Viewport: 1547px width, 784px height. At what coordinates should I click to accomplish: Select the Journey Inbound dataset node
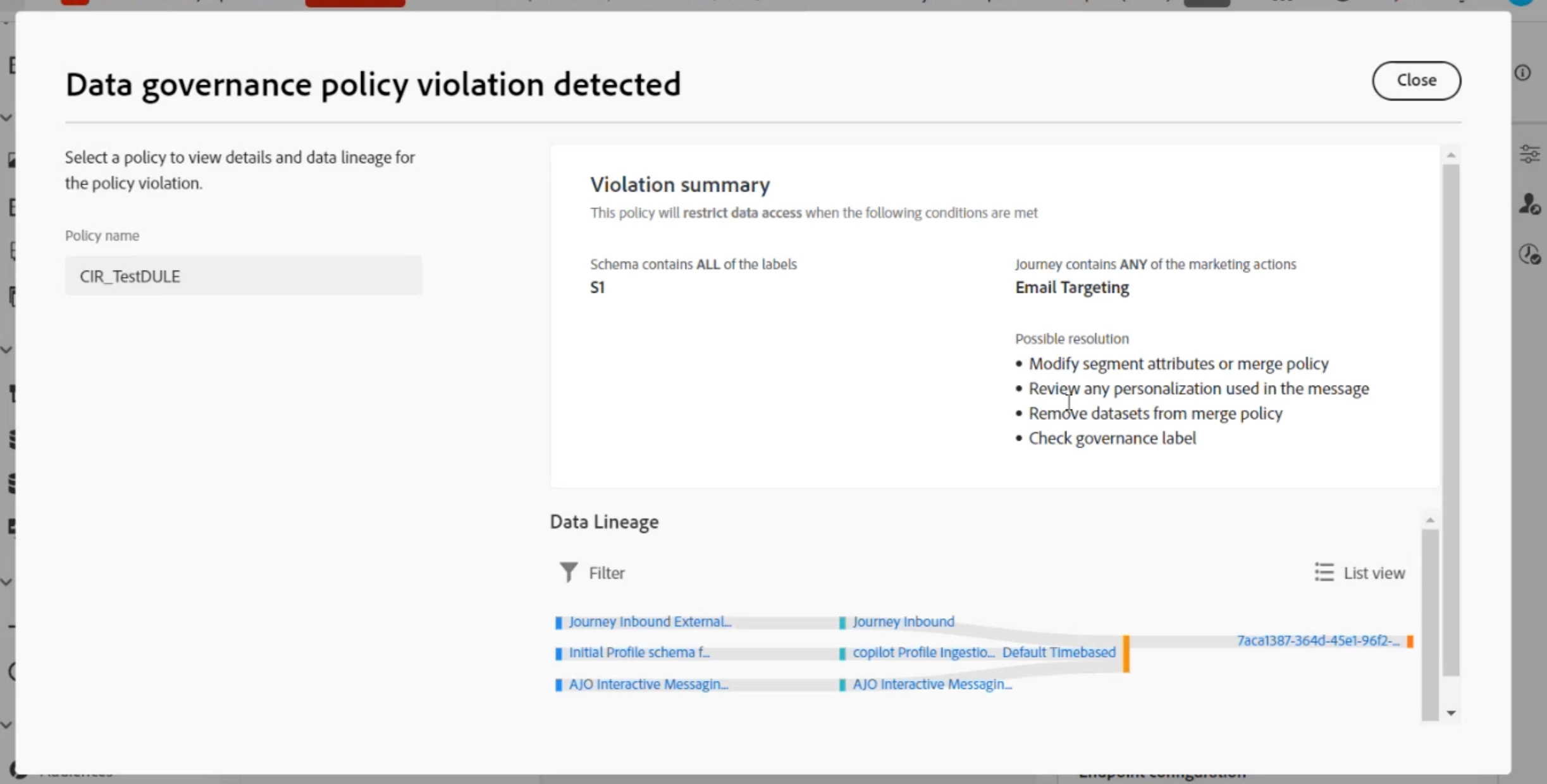point(903,622)
